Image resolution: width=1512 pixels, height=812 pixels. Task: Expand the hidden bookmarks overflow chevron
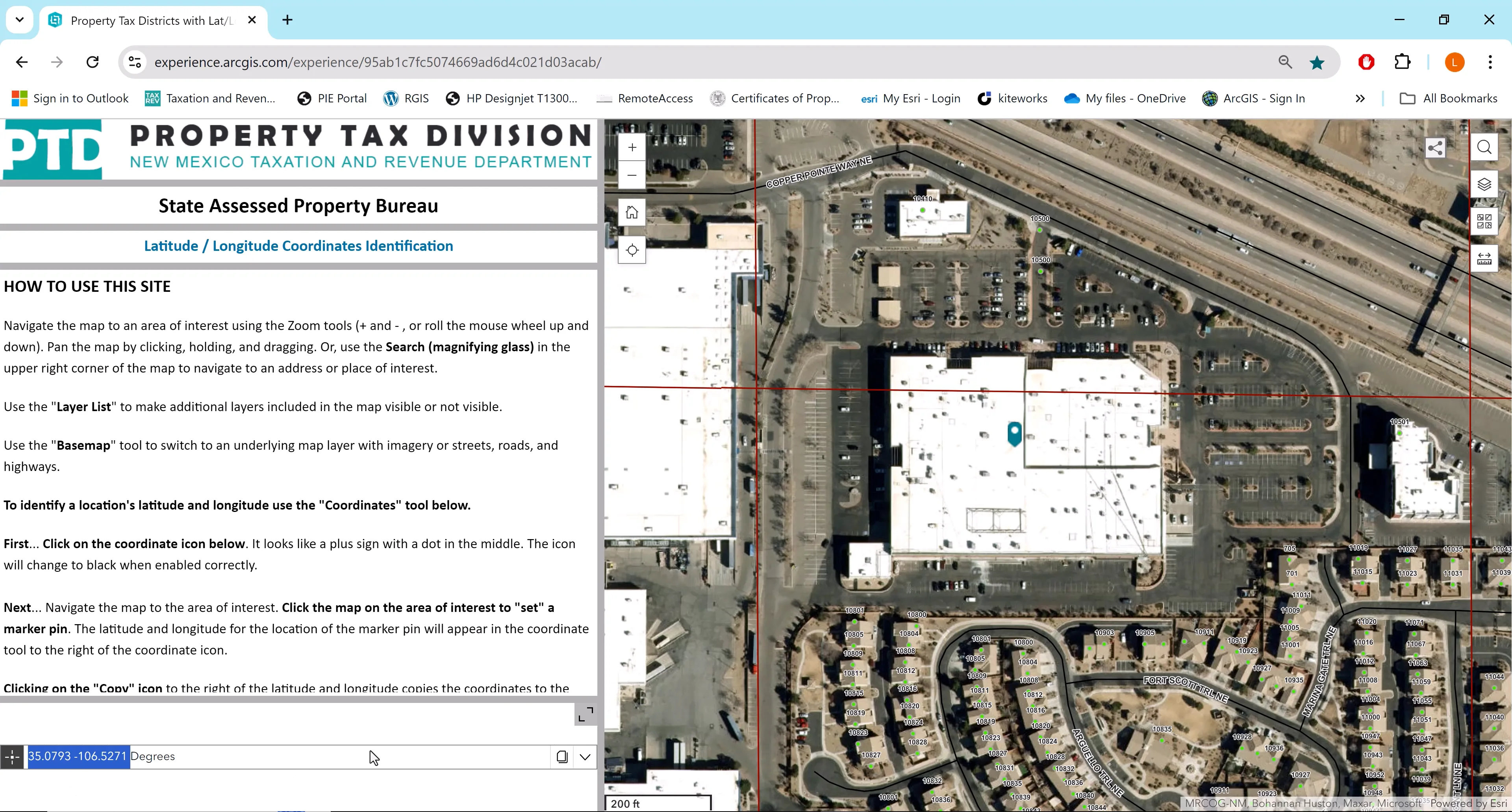coord(1360,98)
